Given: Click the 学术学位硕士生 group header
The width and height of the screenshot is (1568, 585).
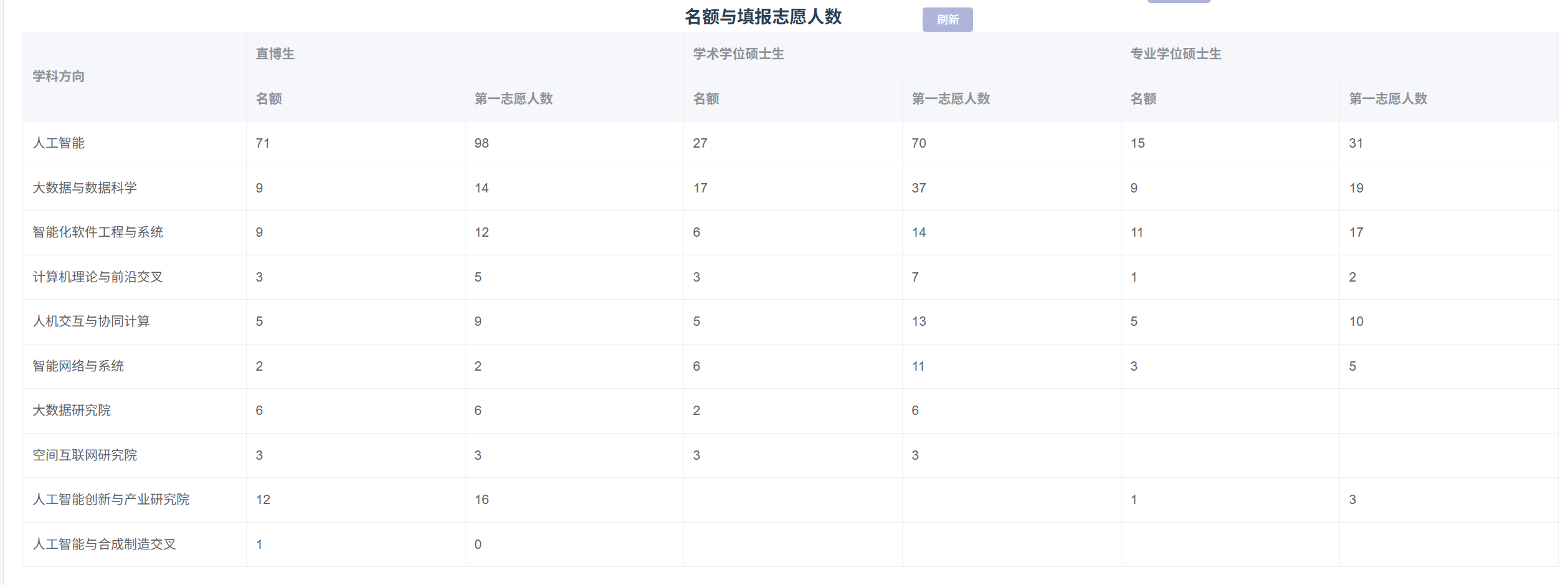Looking at the screenshot, I should pos(738,54).
